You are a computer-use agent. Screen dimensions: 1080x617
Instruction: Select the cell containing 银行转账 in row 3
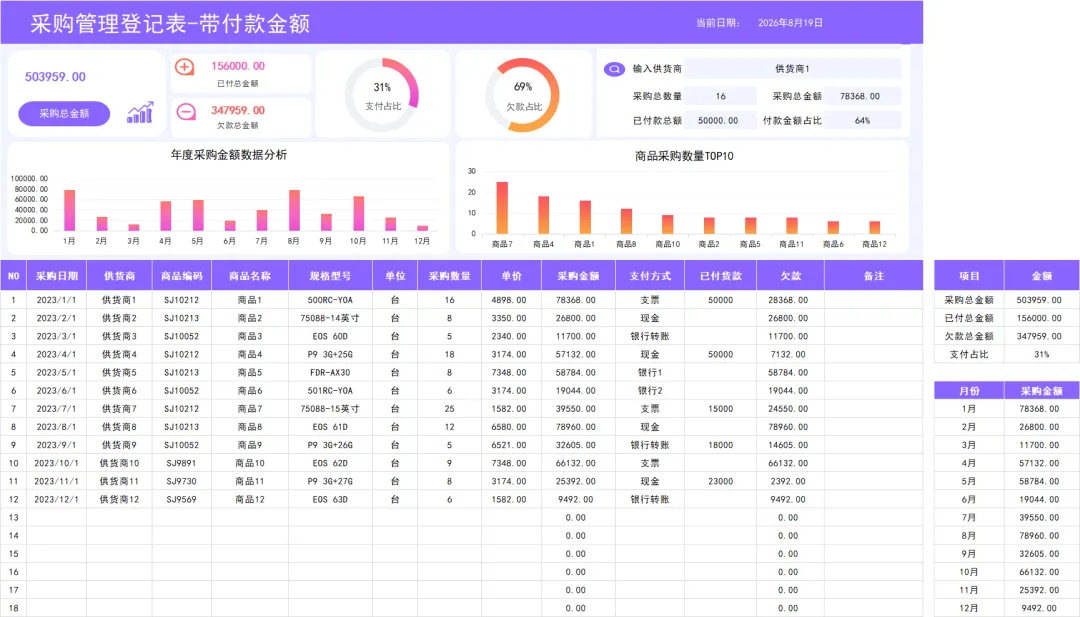pos(650,336)
